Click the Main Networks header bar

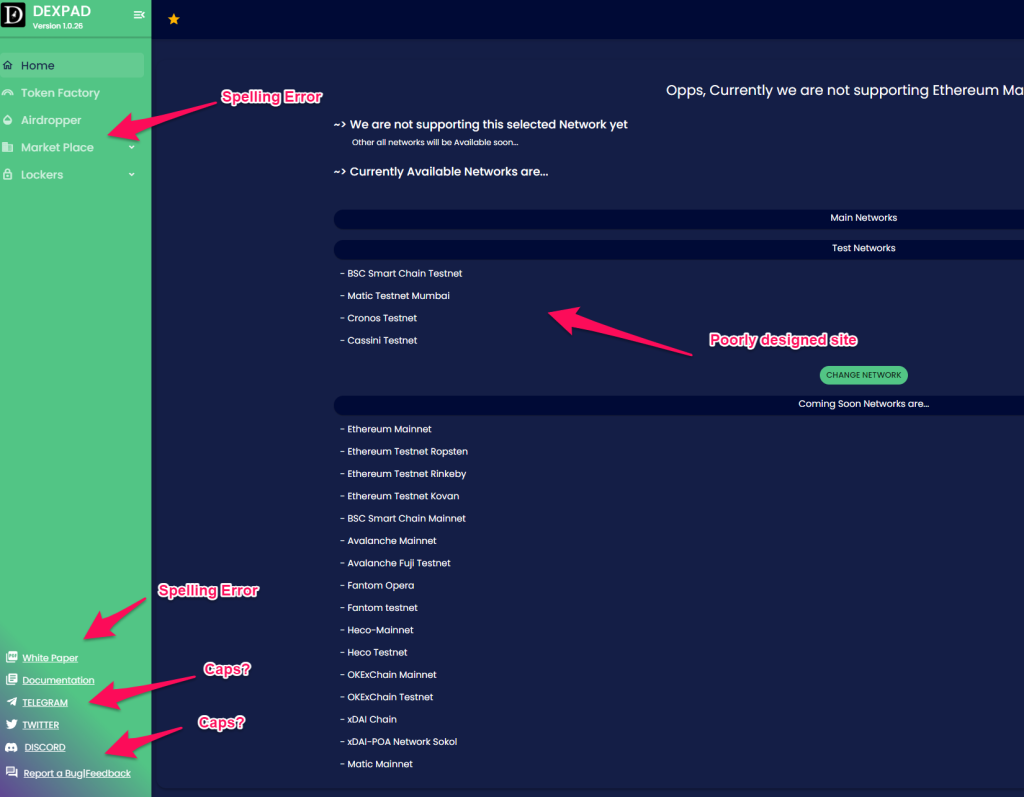click(x=679, y=218)
